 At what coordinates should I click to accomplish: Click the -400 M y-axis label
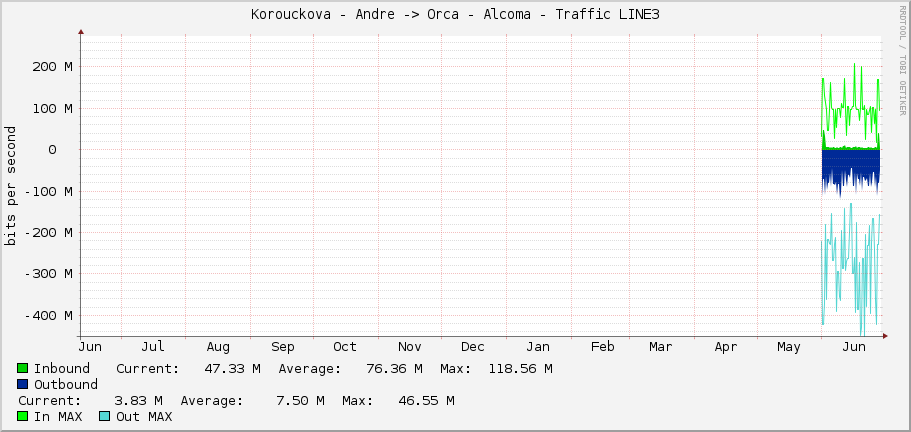pyautogui.click(x=48, y=316)
